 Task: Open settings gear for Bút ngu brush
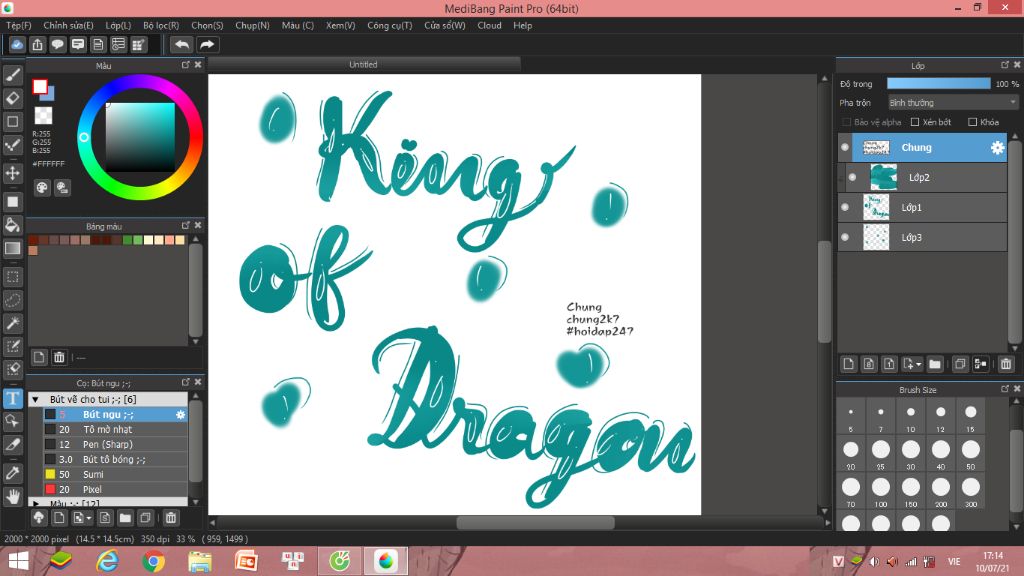(181, 415)
